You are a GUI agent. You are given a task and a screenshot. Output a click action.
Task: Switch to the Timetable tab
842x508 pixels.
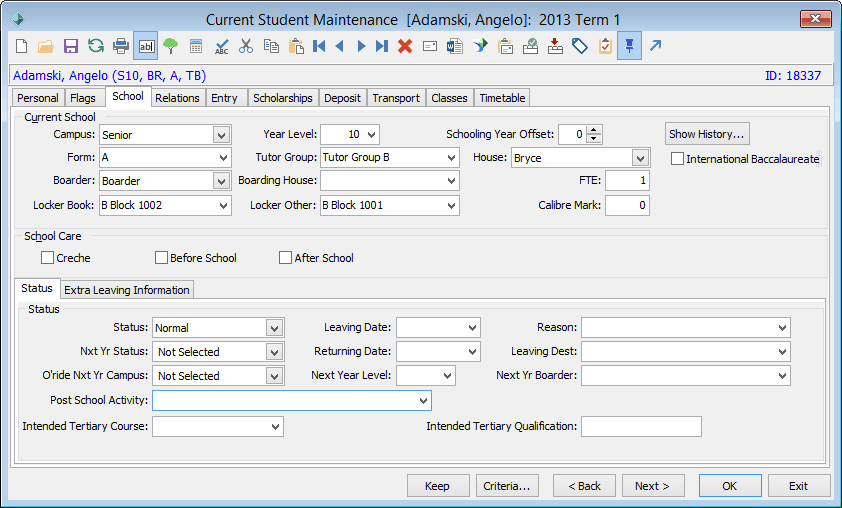click(x=502, y=98)
